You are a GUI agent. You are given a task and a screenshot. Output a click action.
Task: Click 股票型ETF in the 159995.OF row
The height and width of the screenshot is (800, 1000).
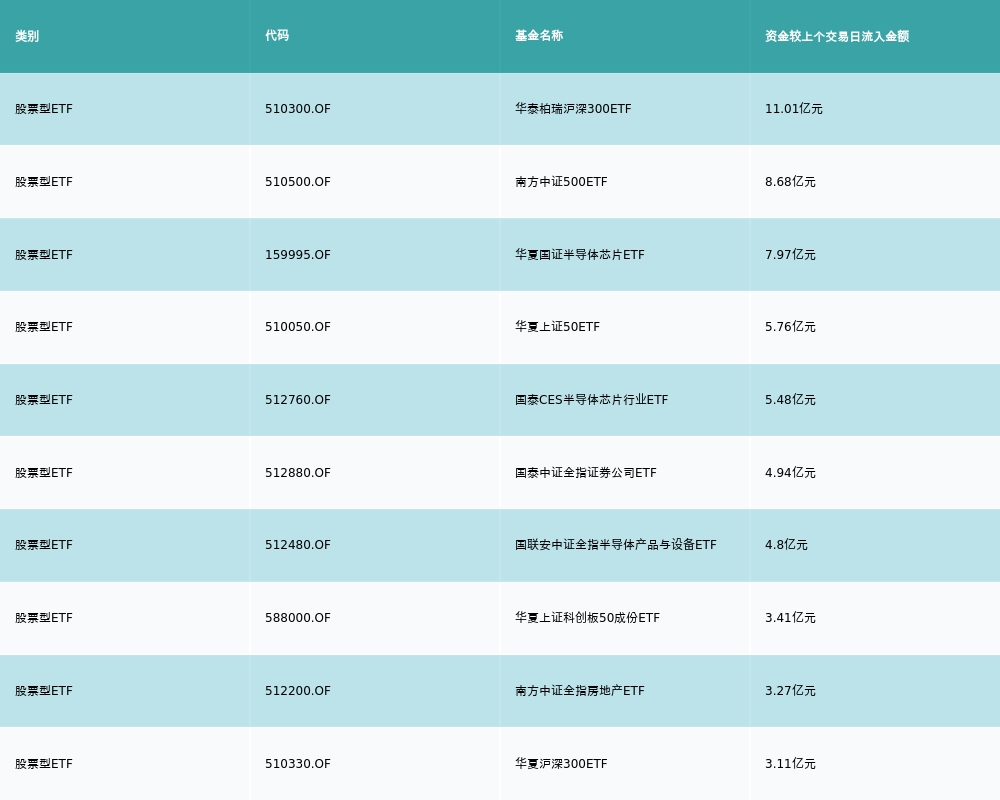click(44, 255)
